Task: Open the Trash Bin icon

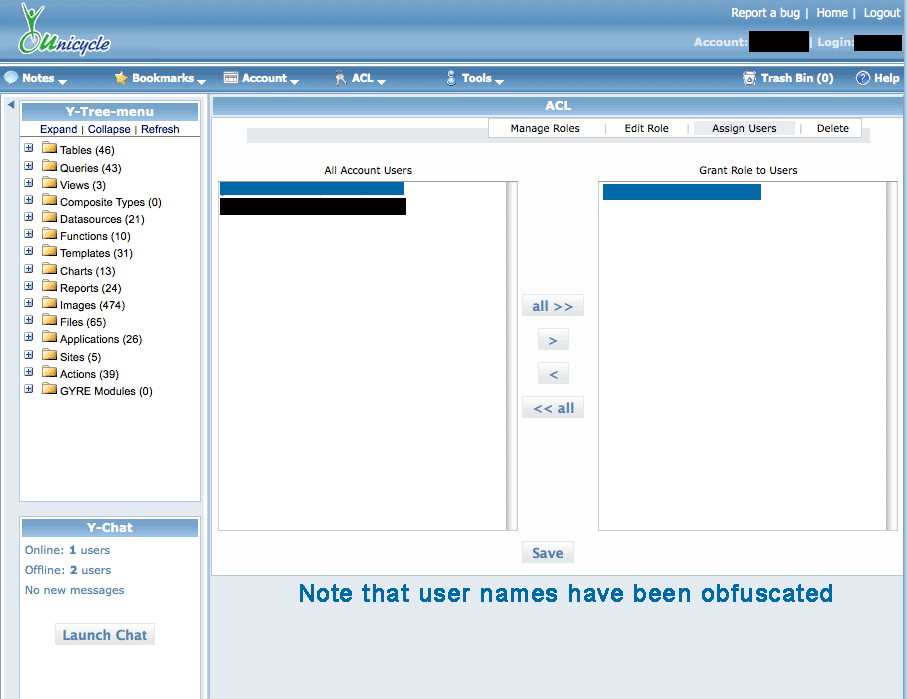Action: point(749,78)
